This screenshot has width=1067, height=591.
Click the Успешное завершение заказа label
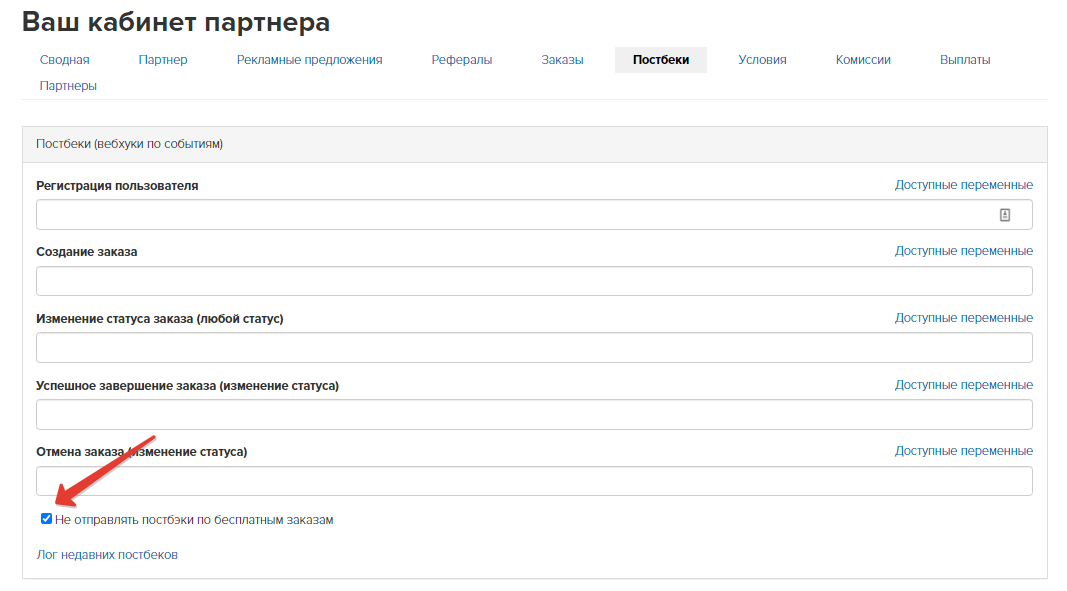click(x=187, y=385)
